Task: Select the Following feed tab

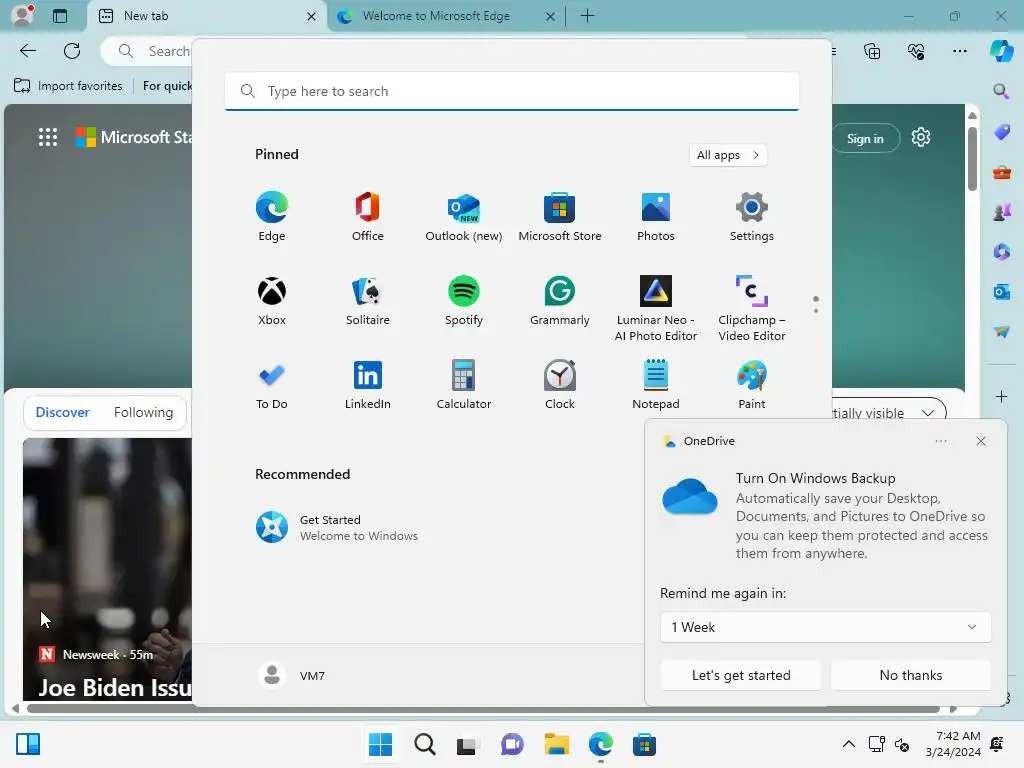Action: point(143,412)
